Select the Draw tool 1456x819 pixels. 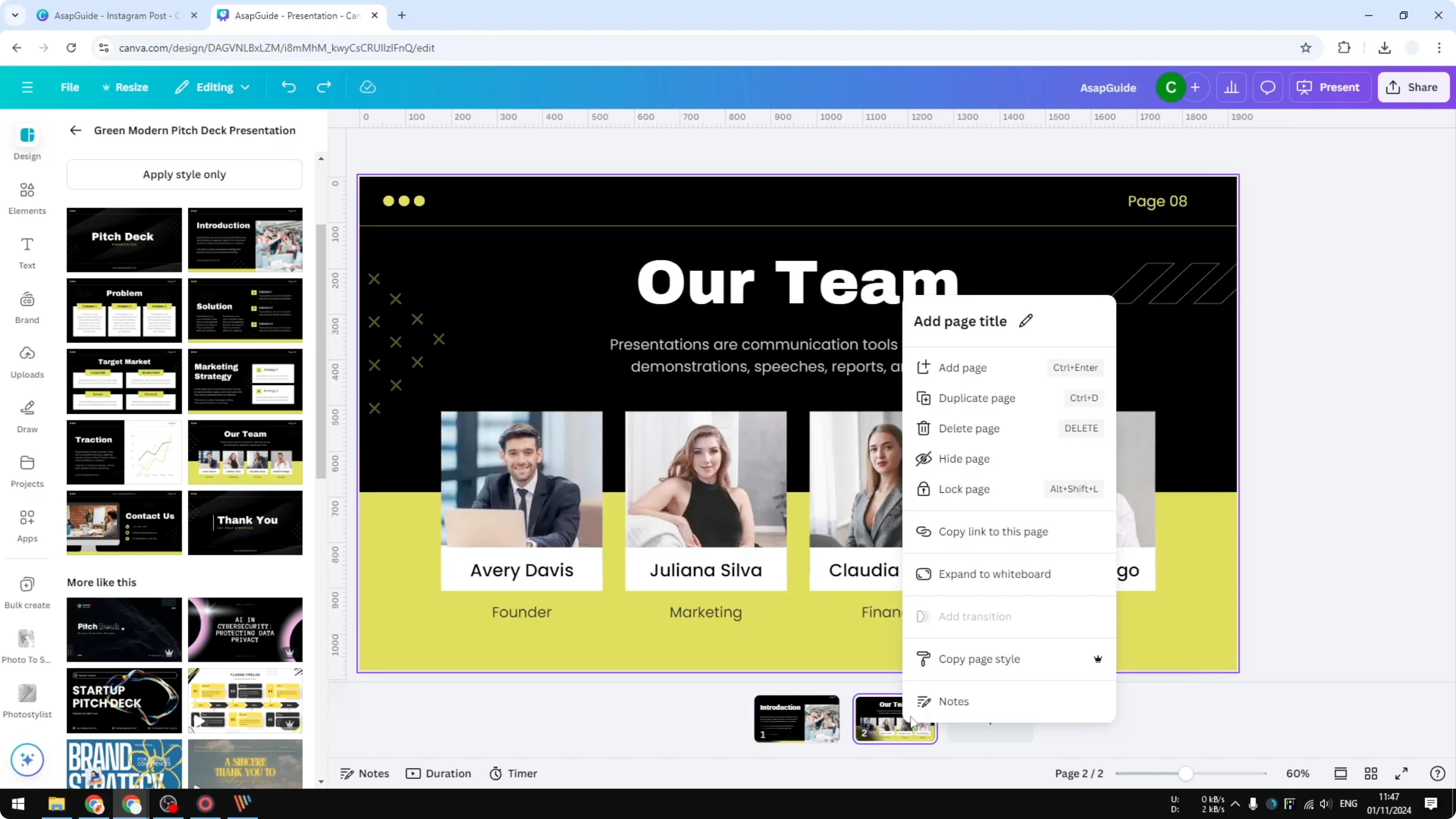point(27,417)
